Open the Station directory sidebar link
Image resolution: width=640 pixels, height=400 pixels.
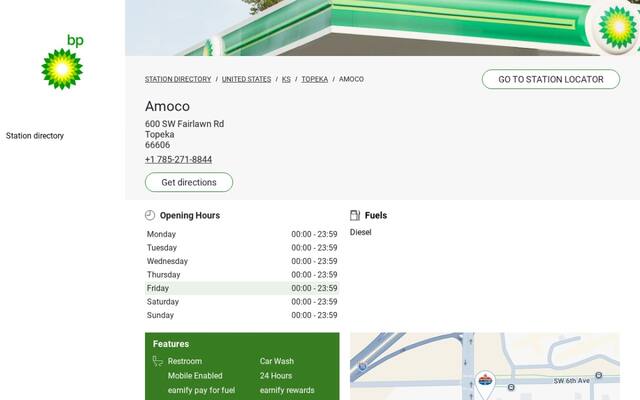click(35, 136)
